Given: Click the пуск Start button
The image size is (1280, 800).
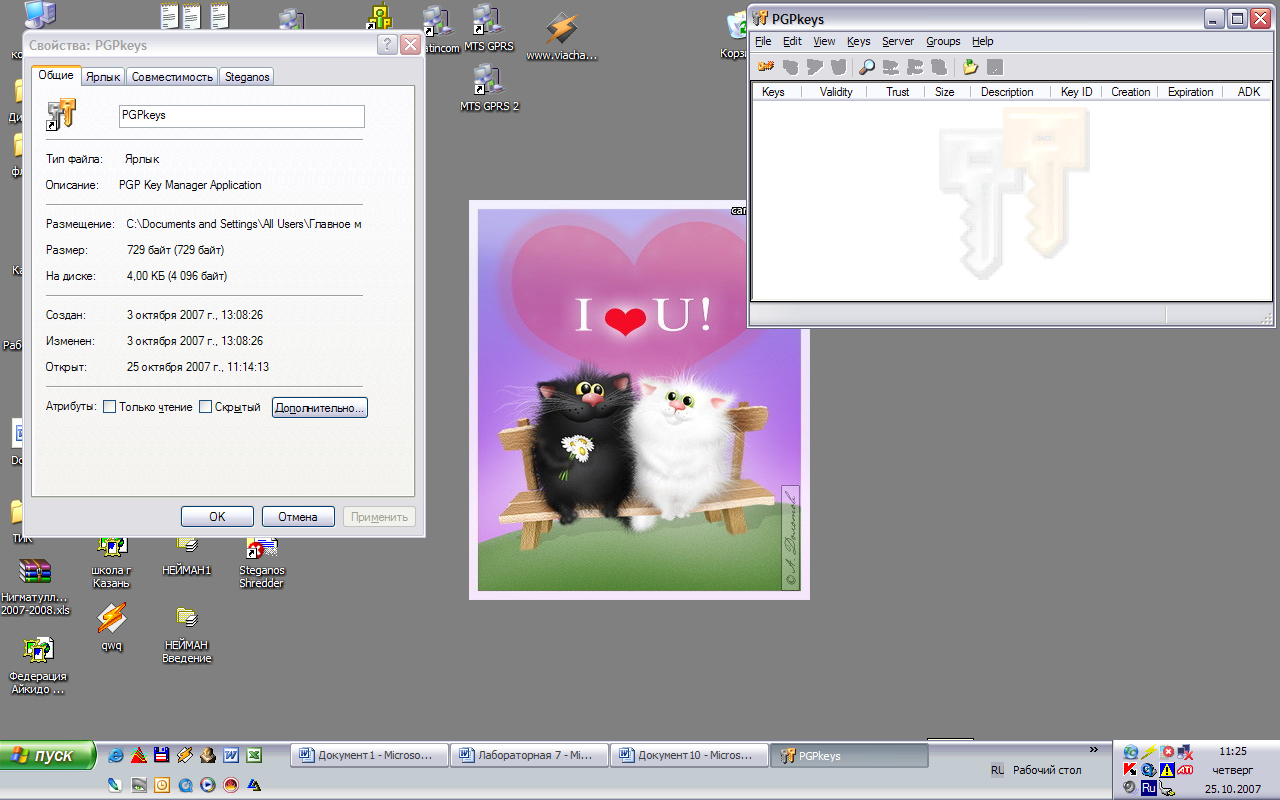Looking at the screenshot, I should click(x=47, y=755).
